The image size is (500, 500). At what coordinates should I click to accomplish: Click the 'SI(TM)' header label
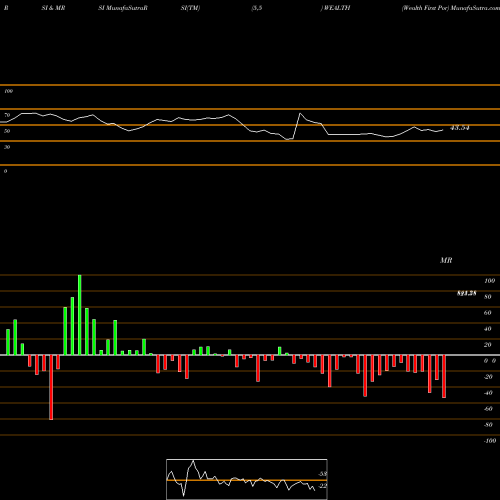point(190,8)
